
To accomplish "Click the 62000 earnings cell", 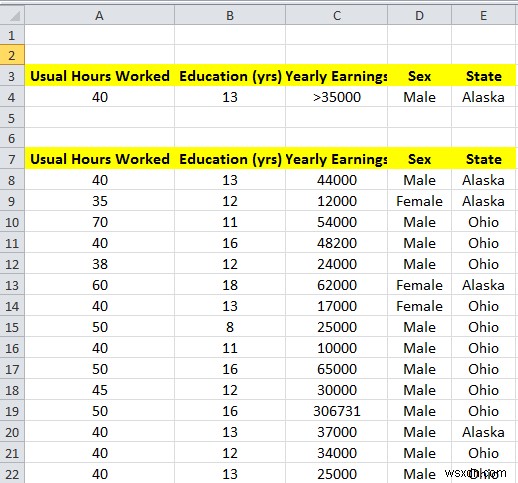I will tap(337, 285).
